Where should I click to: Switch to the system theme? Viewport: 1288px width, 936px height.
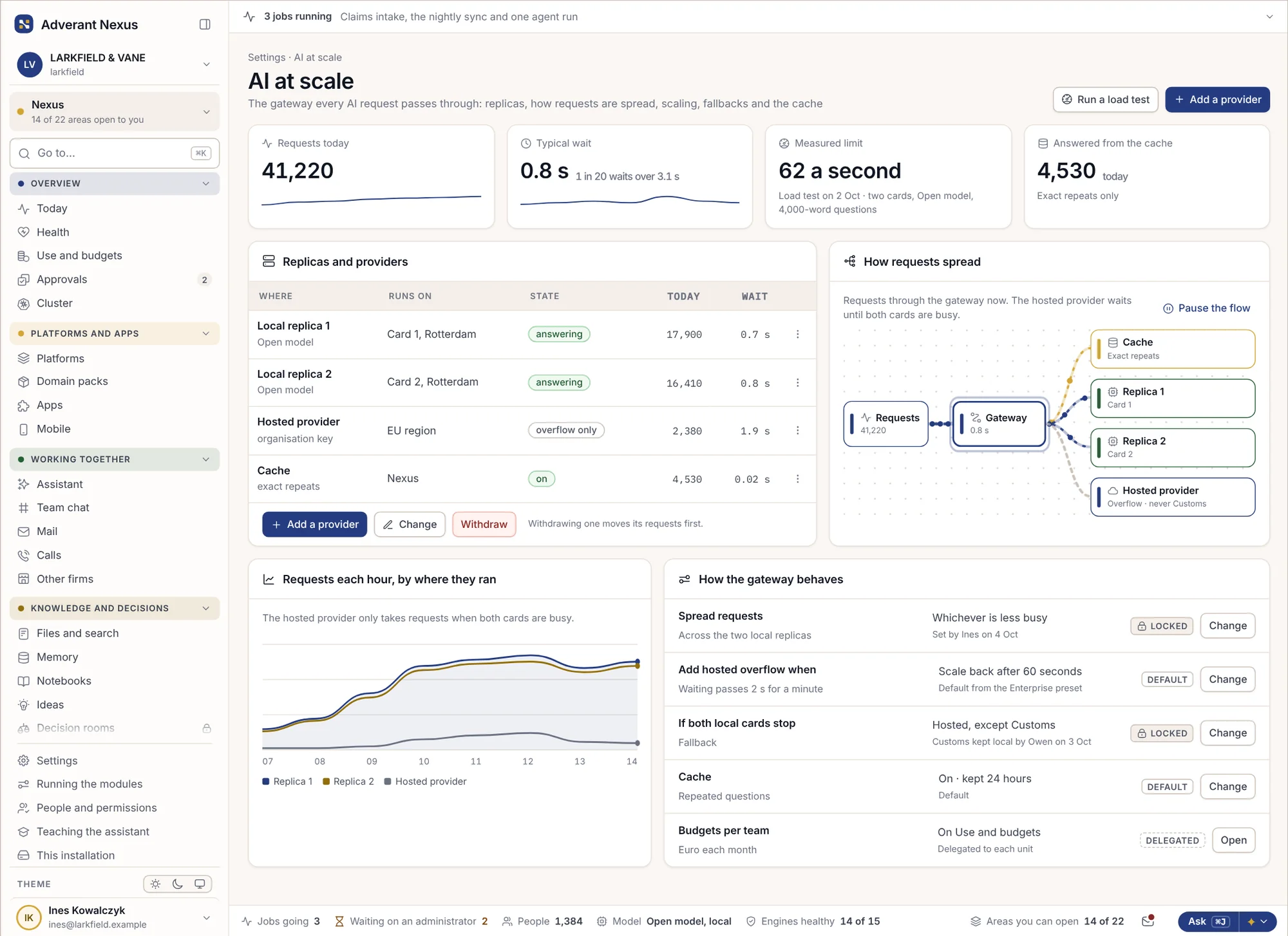pos(200,884)
